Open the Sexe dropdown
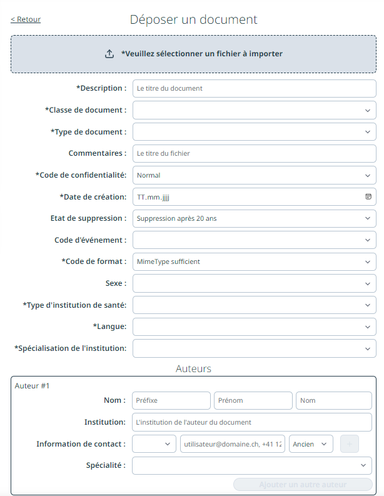384x496 pixels. (x=254, y=283)
